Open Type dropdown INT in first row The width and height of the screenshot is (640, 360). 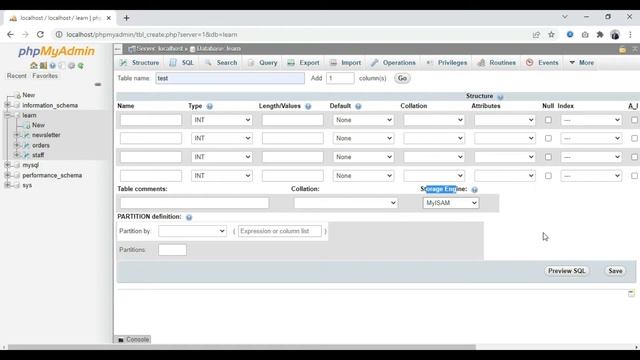point(222,120)
